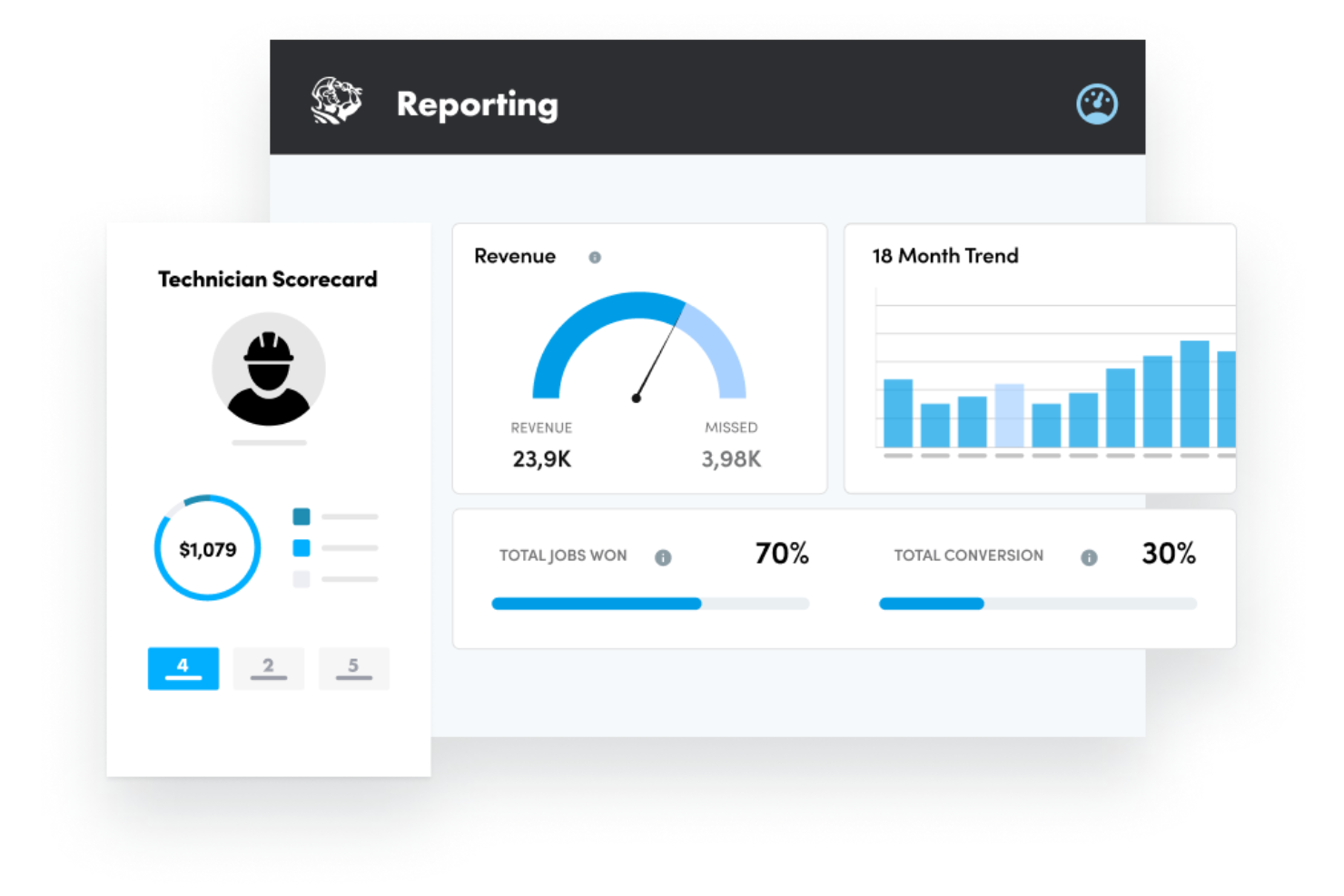Image resolution: width=1344 pixels, height=896 pixels.
Task: Open the speedometer gauge icon in the header
Action: (x=1096, y=103)
